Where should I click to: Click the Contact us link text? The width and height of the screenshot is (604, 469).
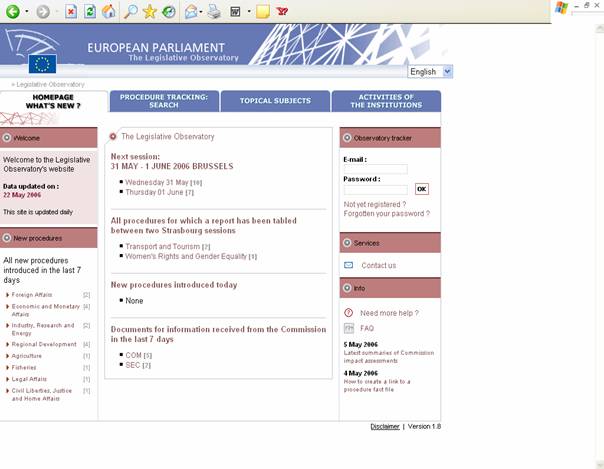coord(378,265)
